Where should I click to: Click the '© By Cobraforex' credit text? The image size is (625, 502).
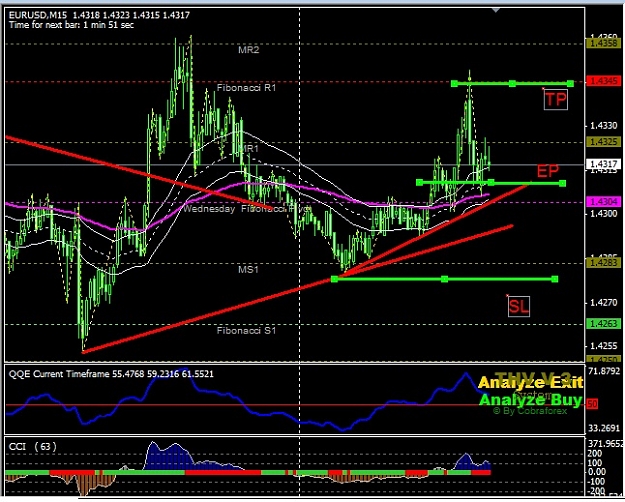pos(530,411)
